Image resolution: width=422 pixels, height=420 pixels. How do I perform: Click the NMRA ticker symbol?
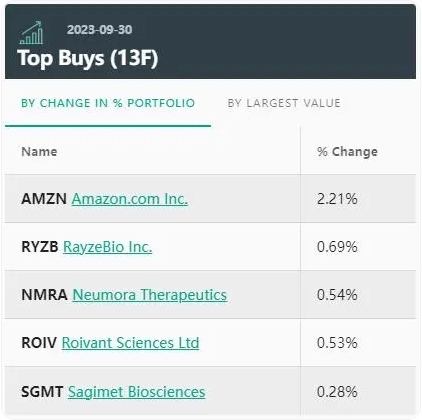point(44,295)
